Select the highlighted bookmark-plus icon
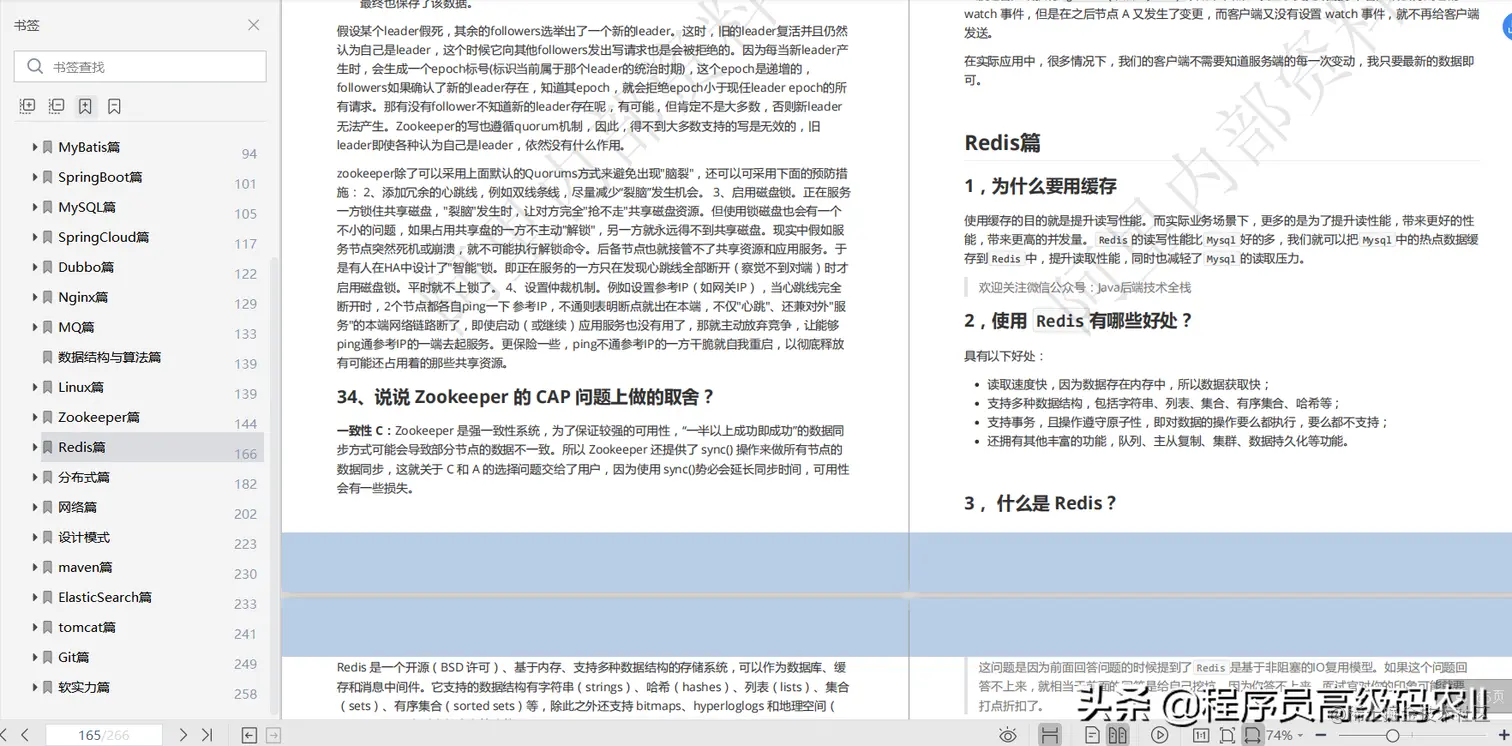This screenshot has width=1512, height=746. point(85,105)
